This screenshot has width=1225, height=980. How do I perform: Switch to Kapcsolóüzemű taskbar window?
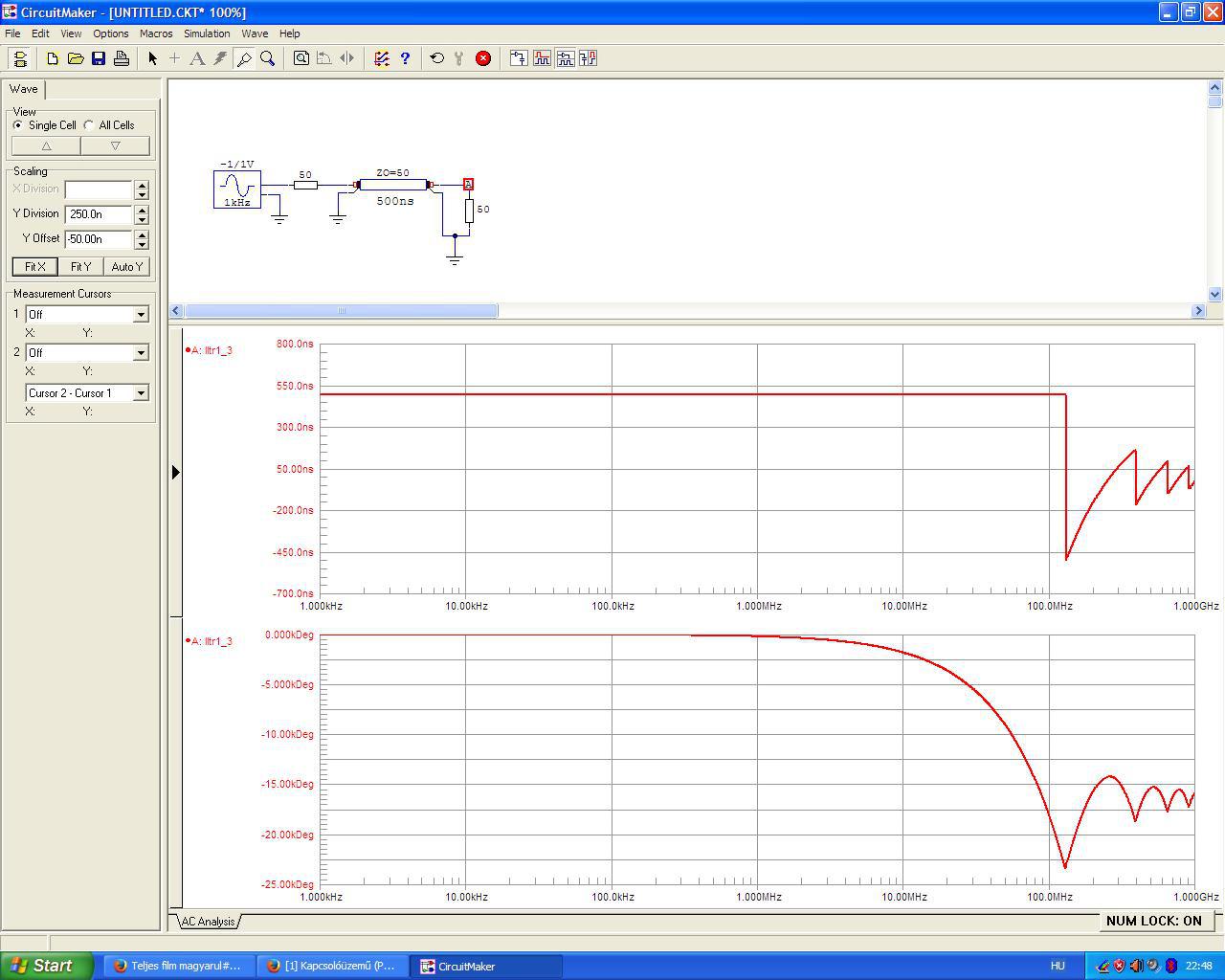tap(332, 966)
